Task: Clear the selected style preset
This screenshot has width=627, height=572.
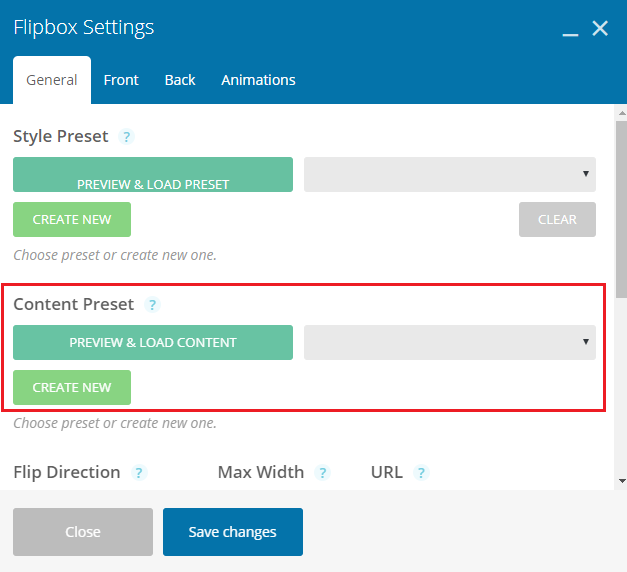Action: 557,219
